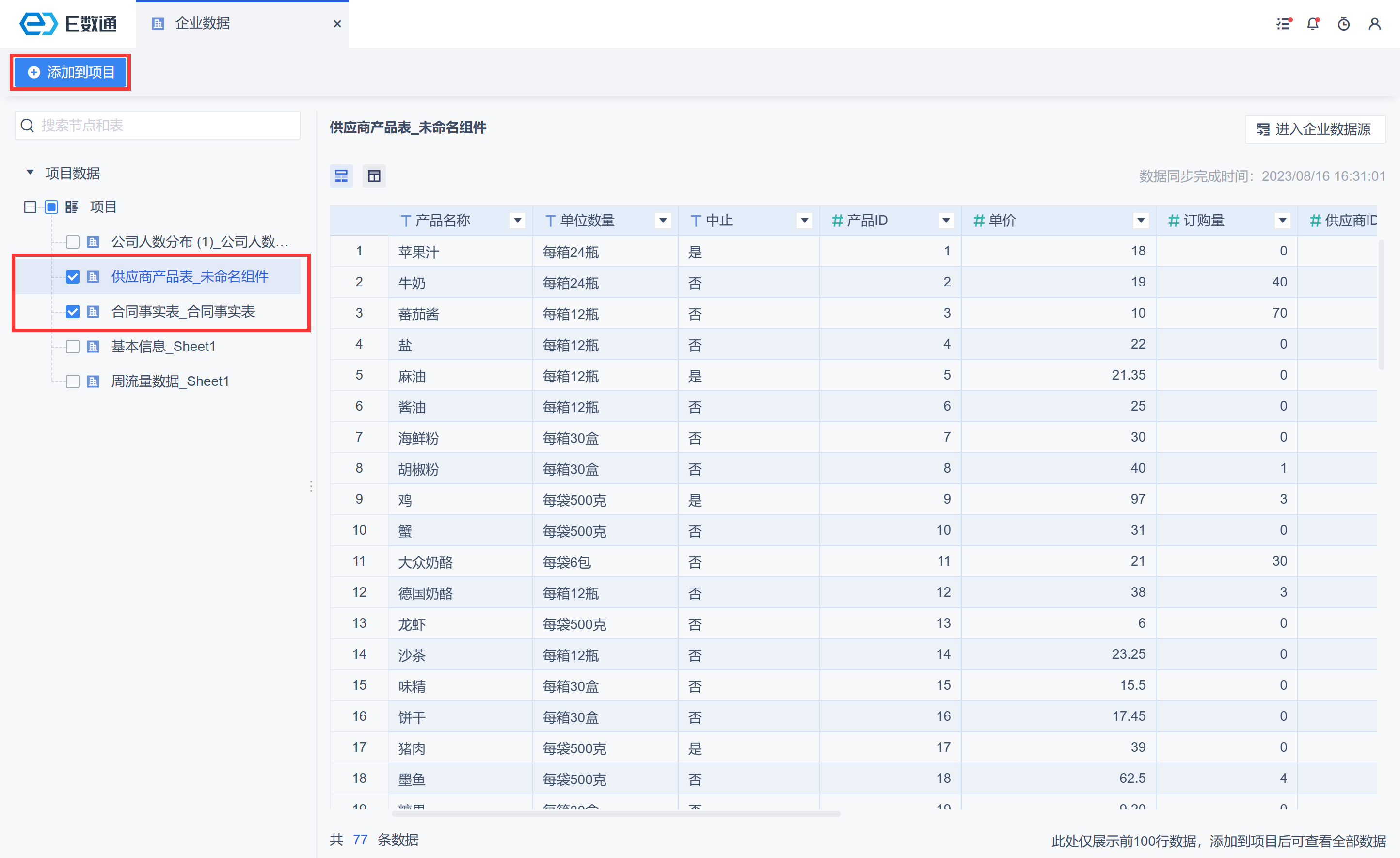Screen dimensions: 1400x858
Task: Switch to data row preview view icon
Action: [341, 176]
